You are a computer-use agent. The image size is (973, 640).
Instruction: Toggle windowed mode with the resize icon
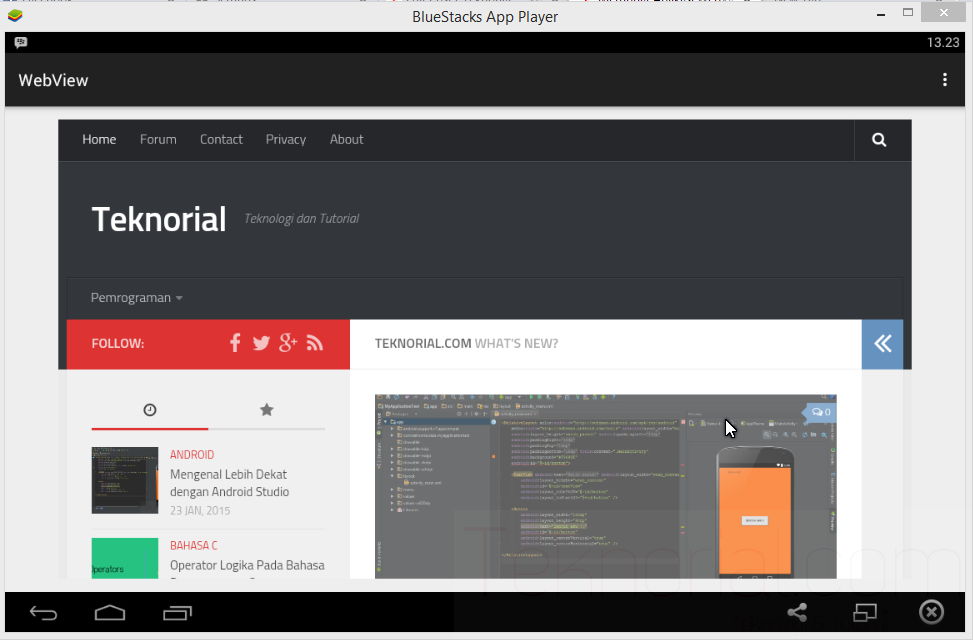pyautogui.click(x=865, y=611)
